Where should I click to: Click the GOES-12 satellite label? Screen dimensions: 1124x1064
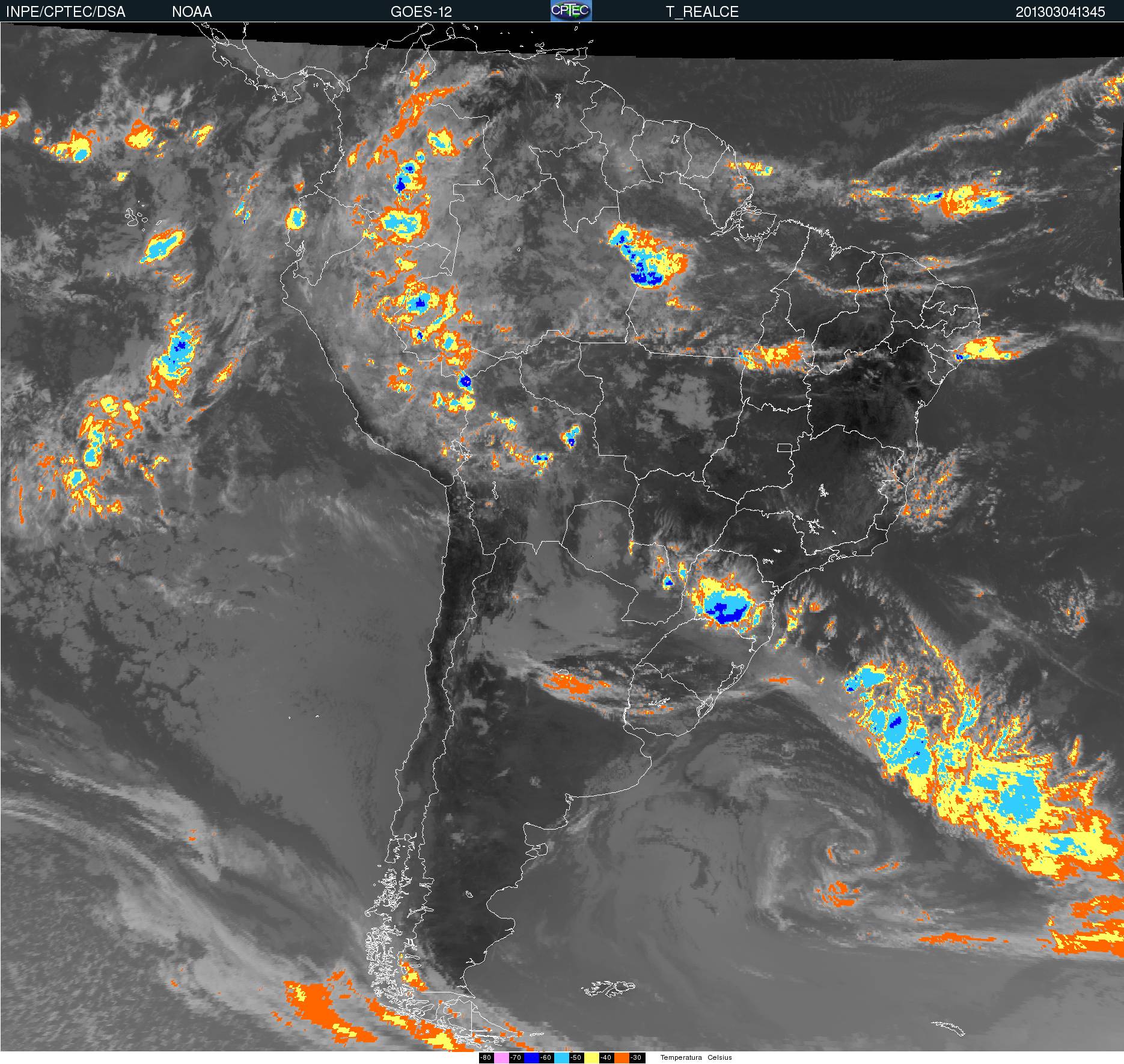pos(421,12)
